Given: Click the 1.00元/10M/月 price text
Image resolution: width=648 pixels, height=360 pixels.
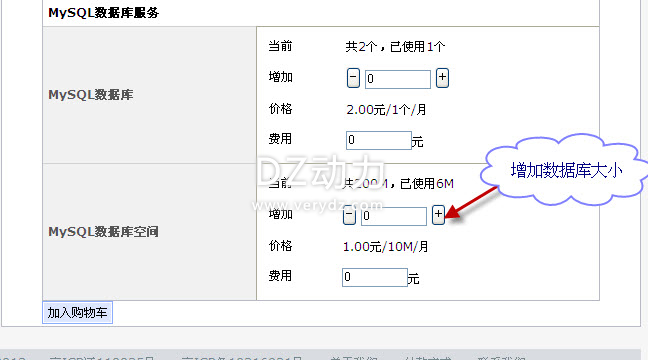Looking at the screenshot, I should click(386, 247).
